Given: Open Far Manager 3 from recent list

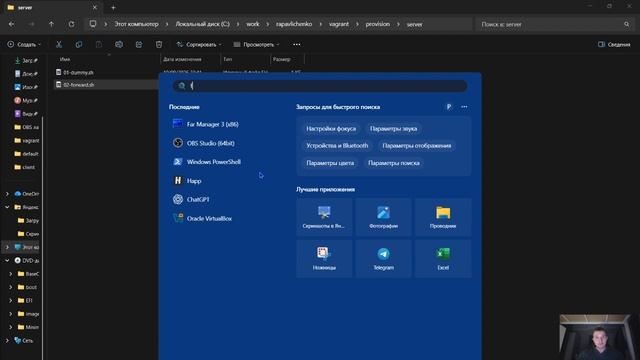Looking at the screenshot, I should (x=206, y=124).
